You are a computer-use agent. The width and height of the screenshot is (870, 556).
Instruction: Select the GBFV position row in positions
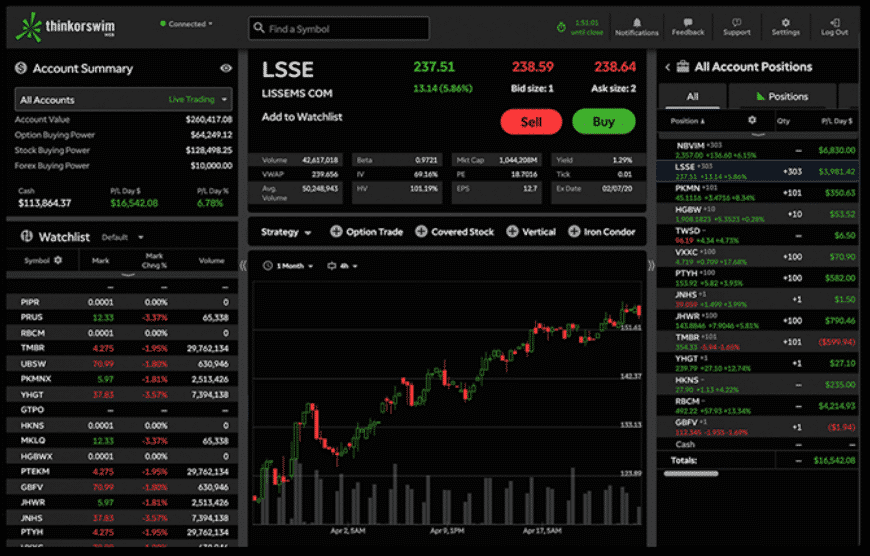pos(757,427)
